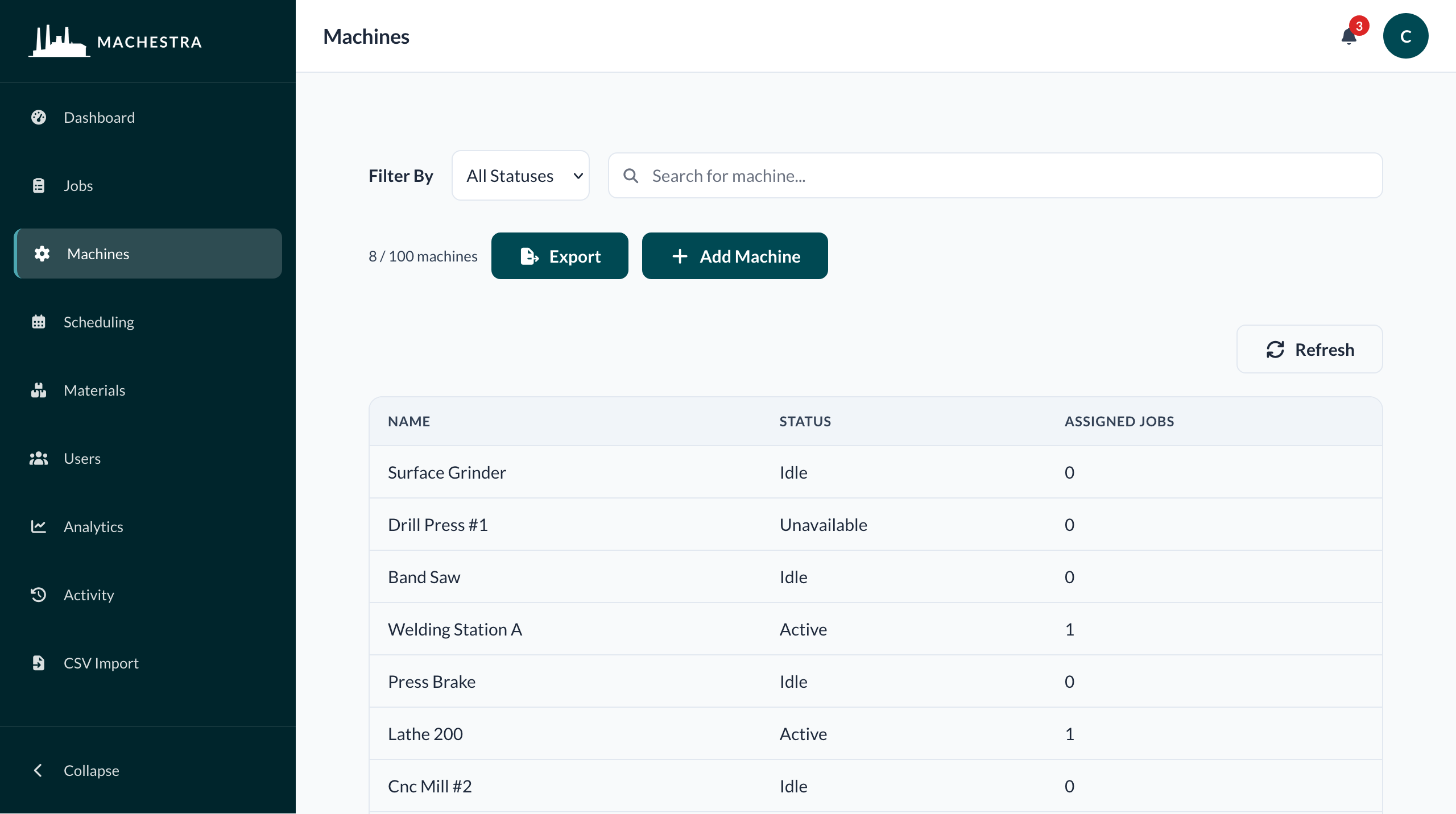Click the CSV Import icon

(x=39, y=663)
